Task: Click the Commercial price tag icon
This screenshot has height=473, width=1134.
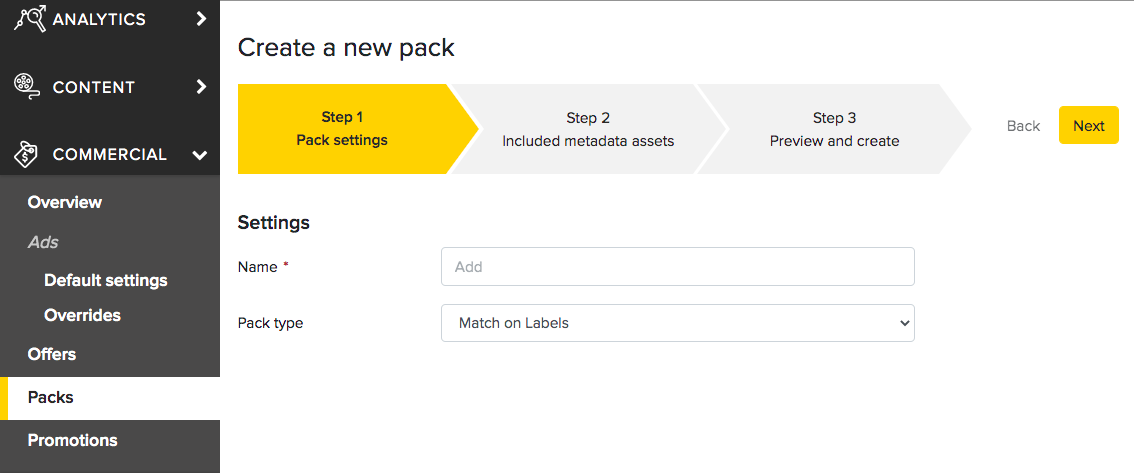Action: click(x=27, y=154)
